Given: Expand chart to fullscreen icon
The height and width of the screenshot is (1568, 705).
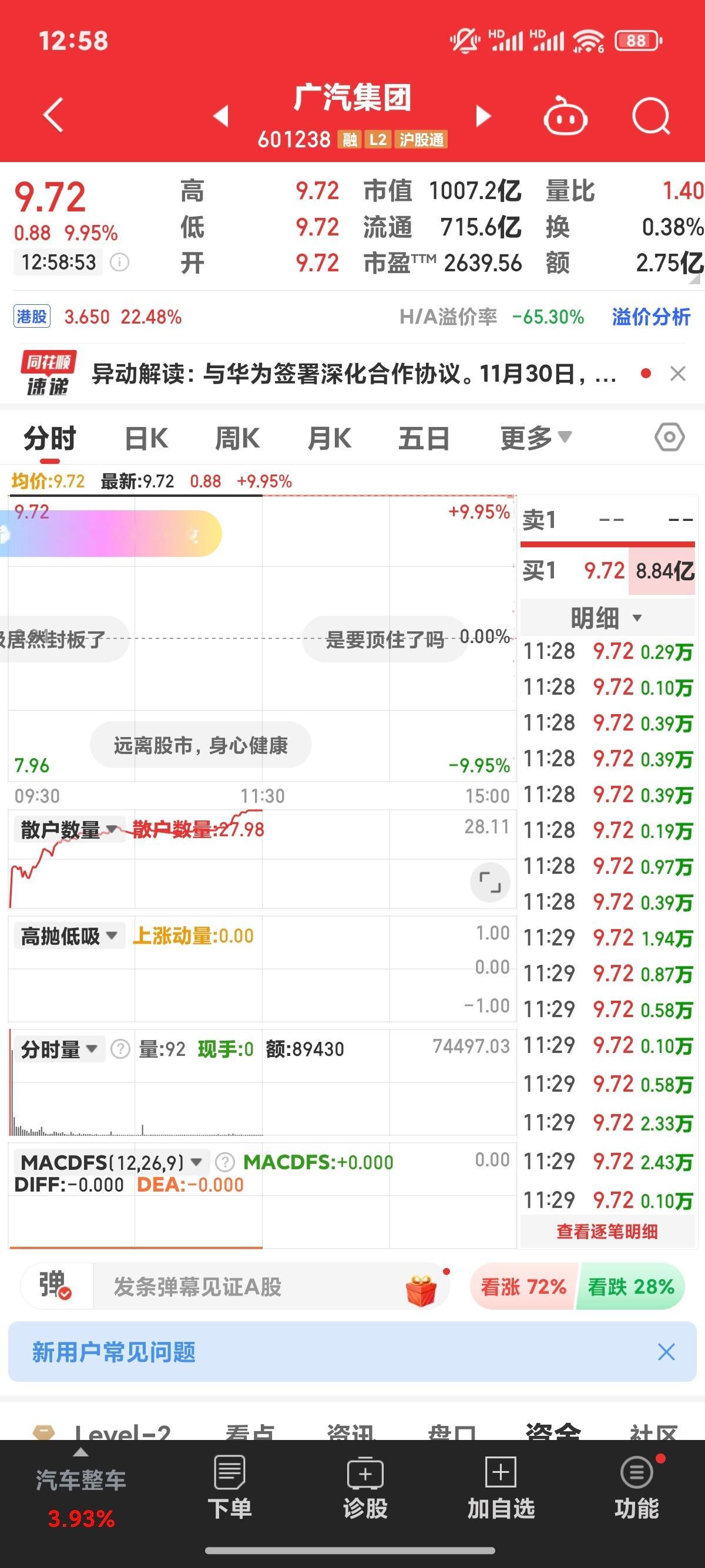Looking at the screenshot, I should pos(490,882).
